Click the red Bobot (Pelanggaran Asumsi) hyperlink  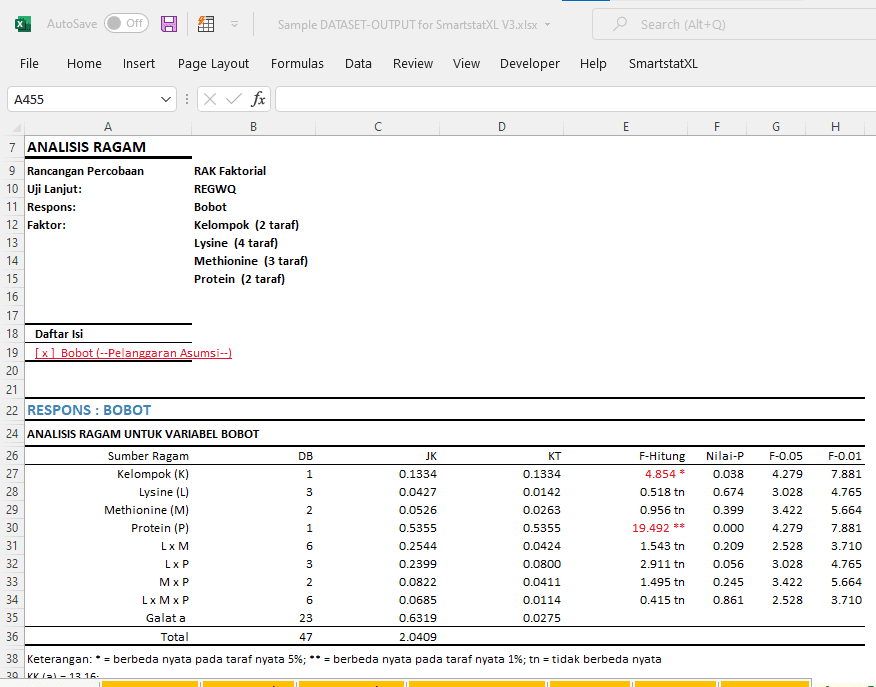(x=131, y=352)
